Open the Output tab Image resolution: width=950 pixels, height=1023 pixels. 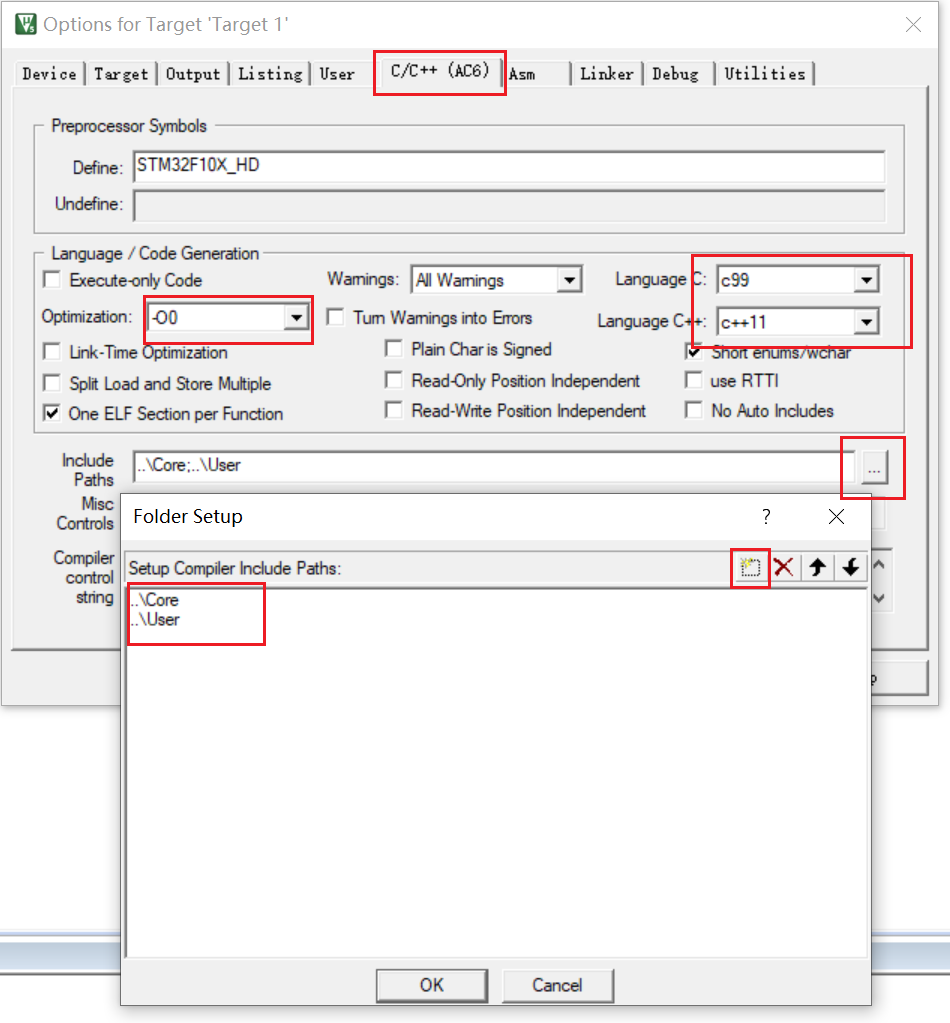click(x=192, y=74)
